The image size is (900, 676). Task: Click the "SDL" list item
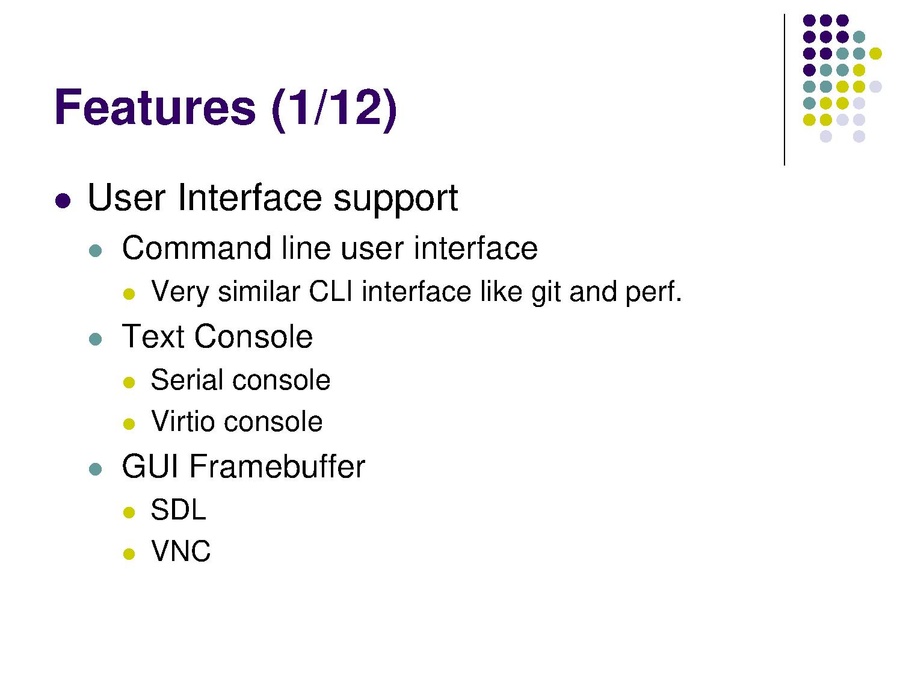point(178,511)
